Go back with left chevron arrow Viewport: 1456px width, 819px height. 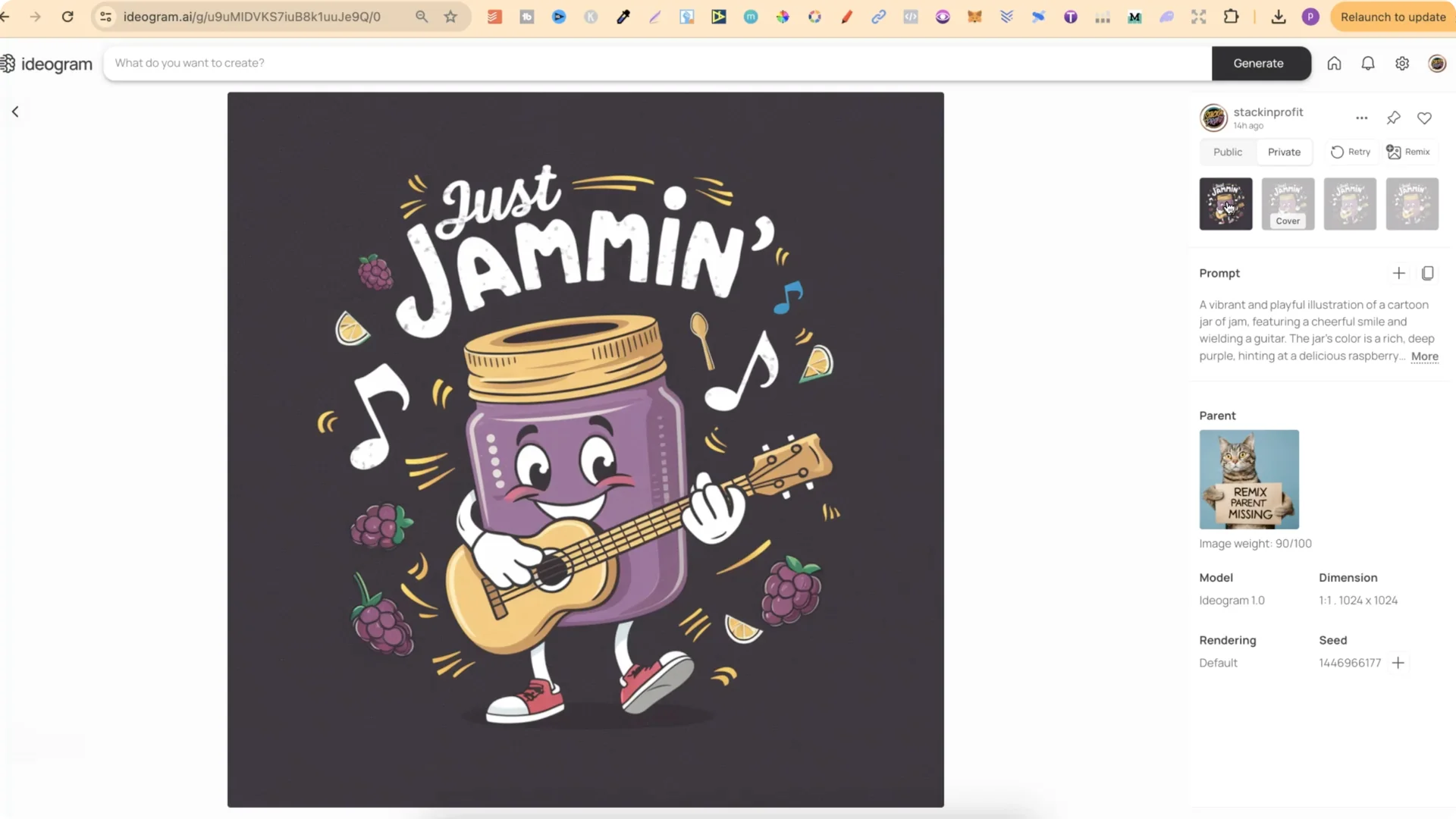[x=15, y=112]
